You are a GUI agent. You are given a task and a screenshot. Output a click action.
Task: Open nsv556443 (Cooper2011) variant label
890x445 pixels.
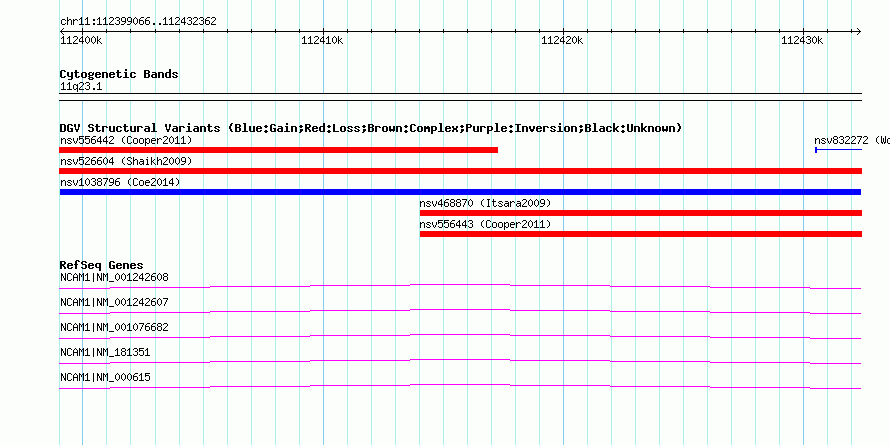click(x=485, y=224)
